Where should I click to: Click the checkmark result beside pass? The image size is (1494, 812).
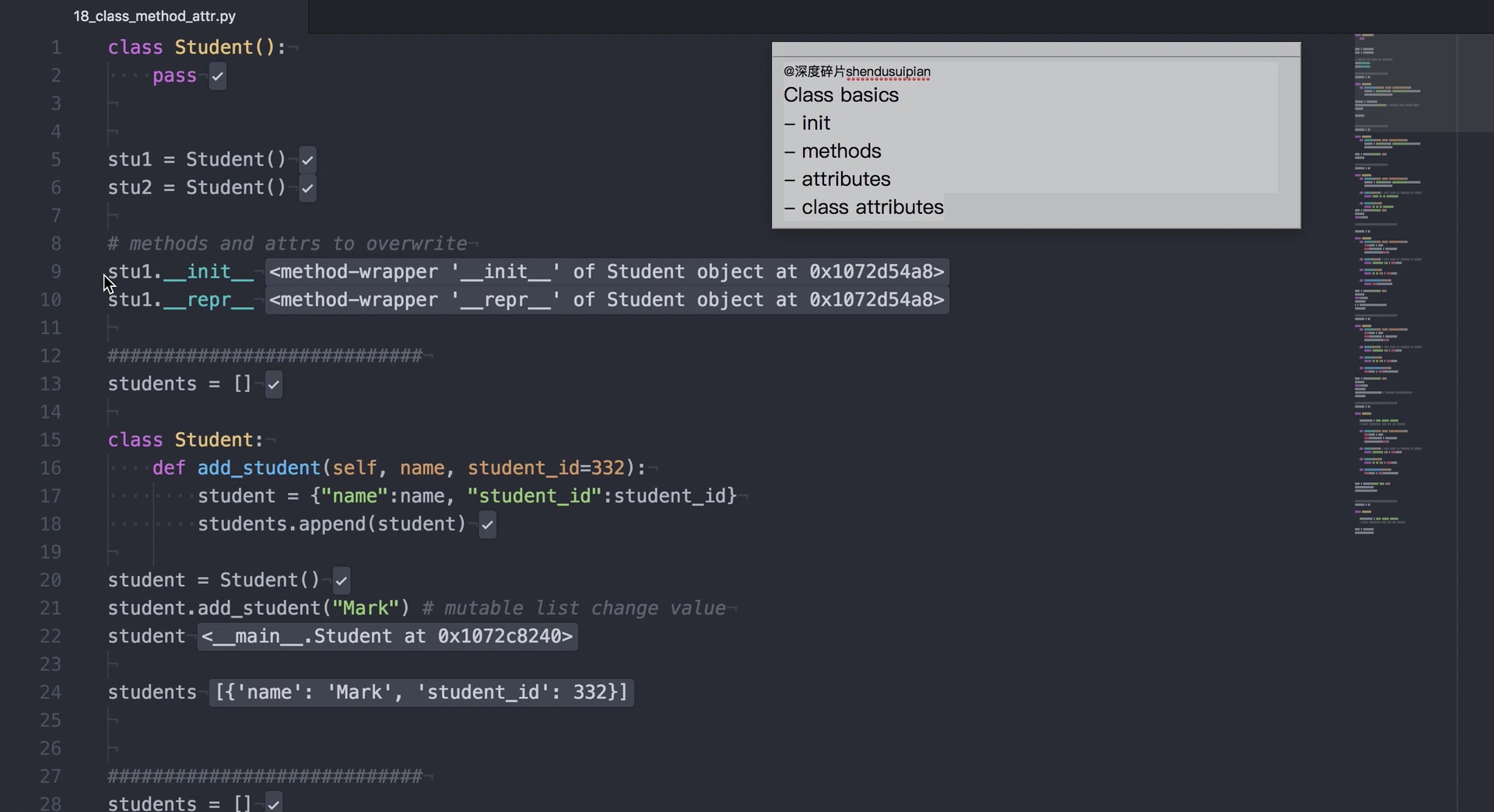tap(218, 76)
